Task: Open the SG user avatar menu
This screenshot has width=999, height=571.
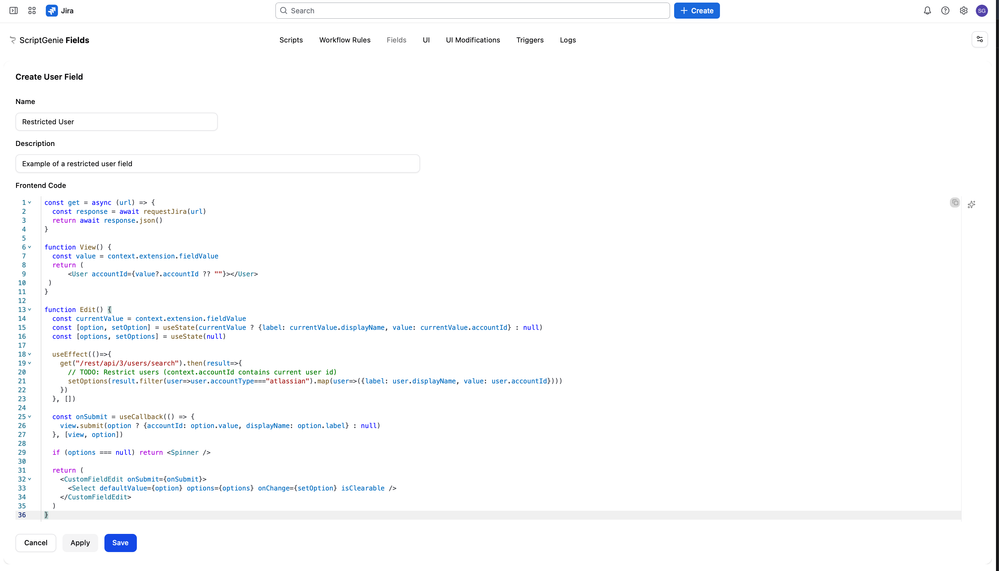Action: [982, 11]
